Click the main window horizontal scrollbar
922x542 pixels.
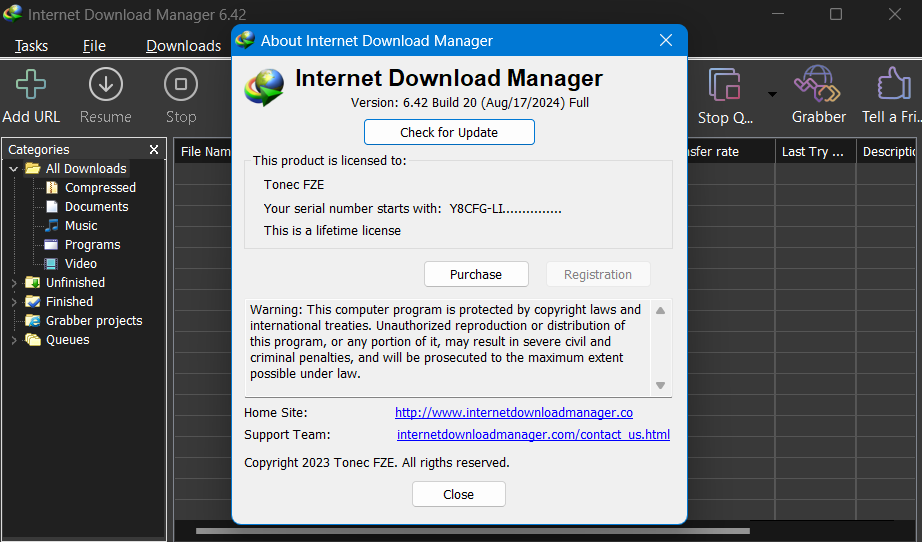tap(473, 531)
